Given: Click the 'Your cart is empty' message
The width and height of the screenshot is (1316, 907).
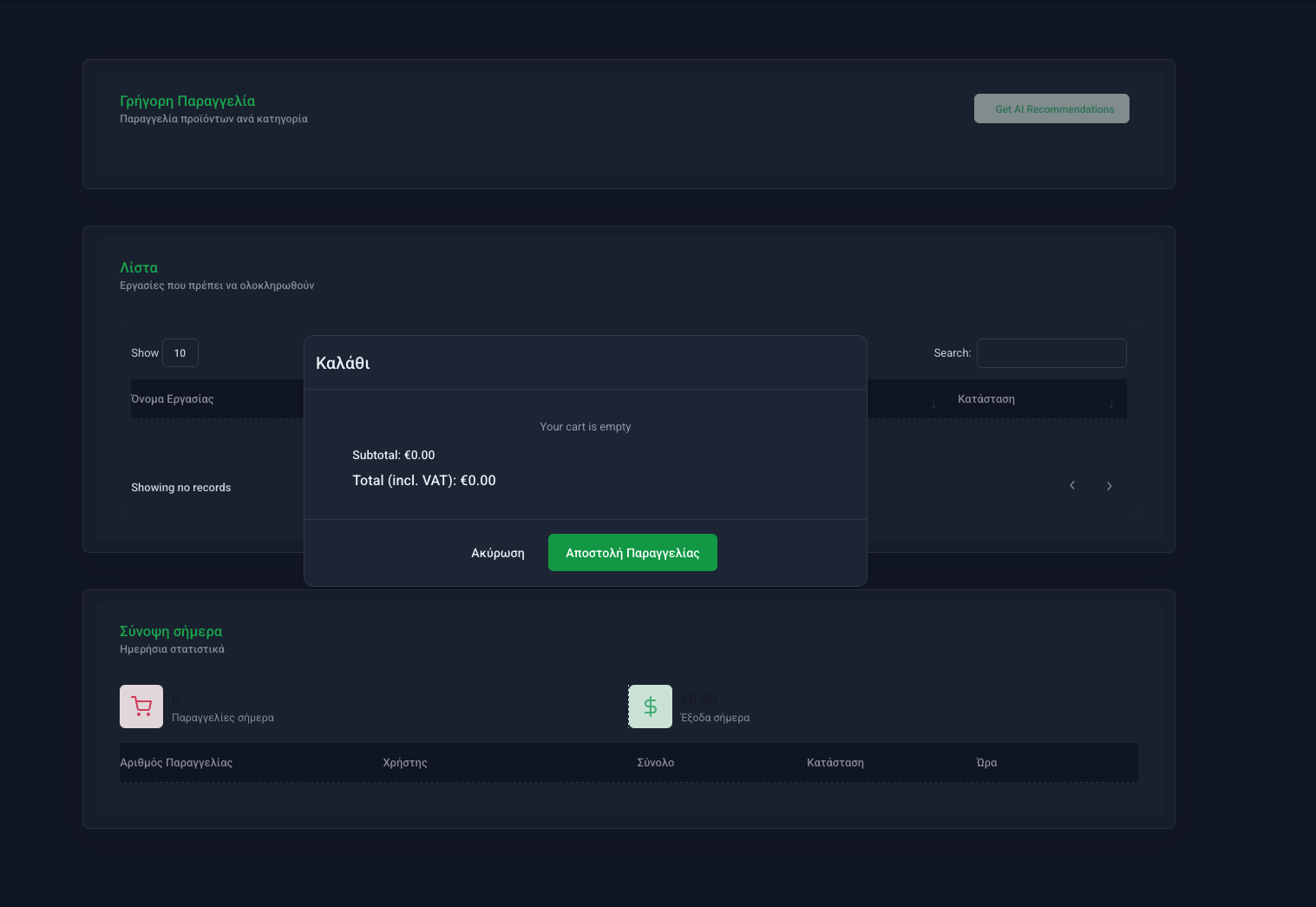Looking at the screenshot, I should [x=586, y=427].
